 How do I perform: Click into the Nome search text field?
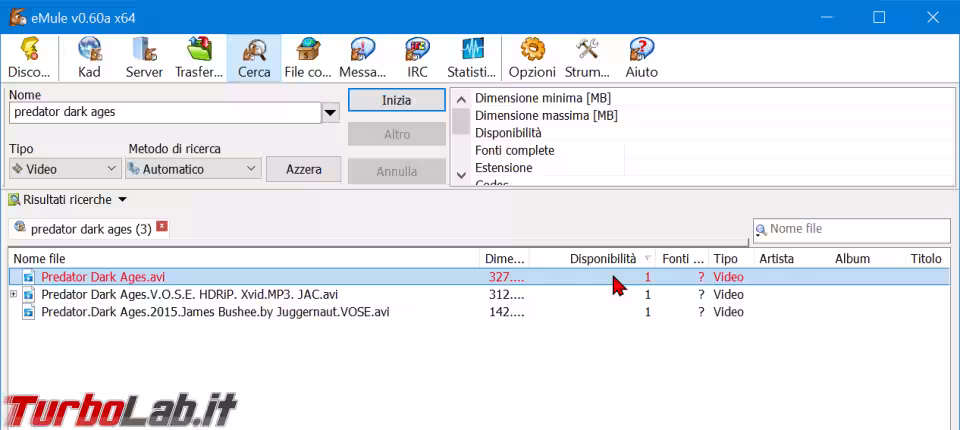[165, 113]
